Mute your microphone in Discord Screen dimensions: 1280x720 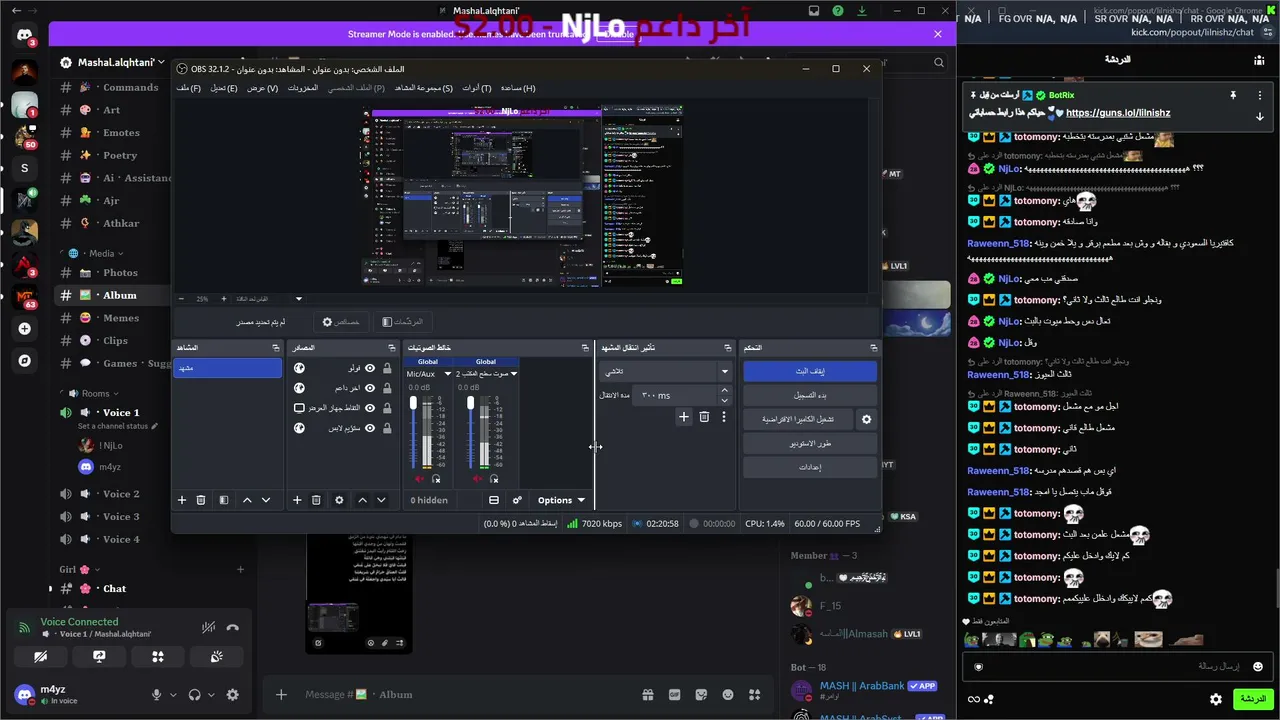coord(156,695)
